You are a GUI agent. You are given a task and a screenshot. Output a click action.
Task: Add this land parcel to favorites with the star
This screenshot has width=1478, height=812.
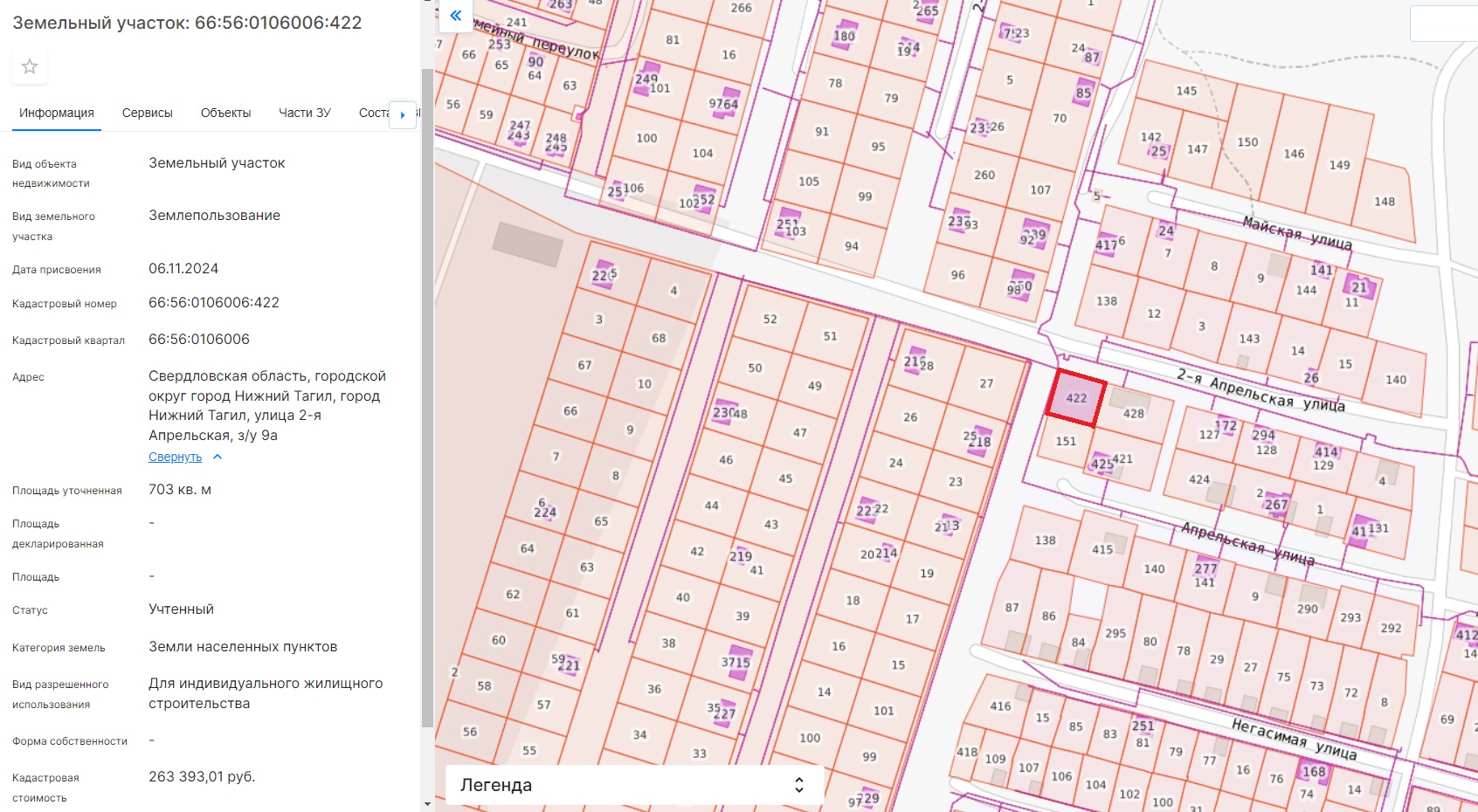click(30, 67)
